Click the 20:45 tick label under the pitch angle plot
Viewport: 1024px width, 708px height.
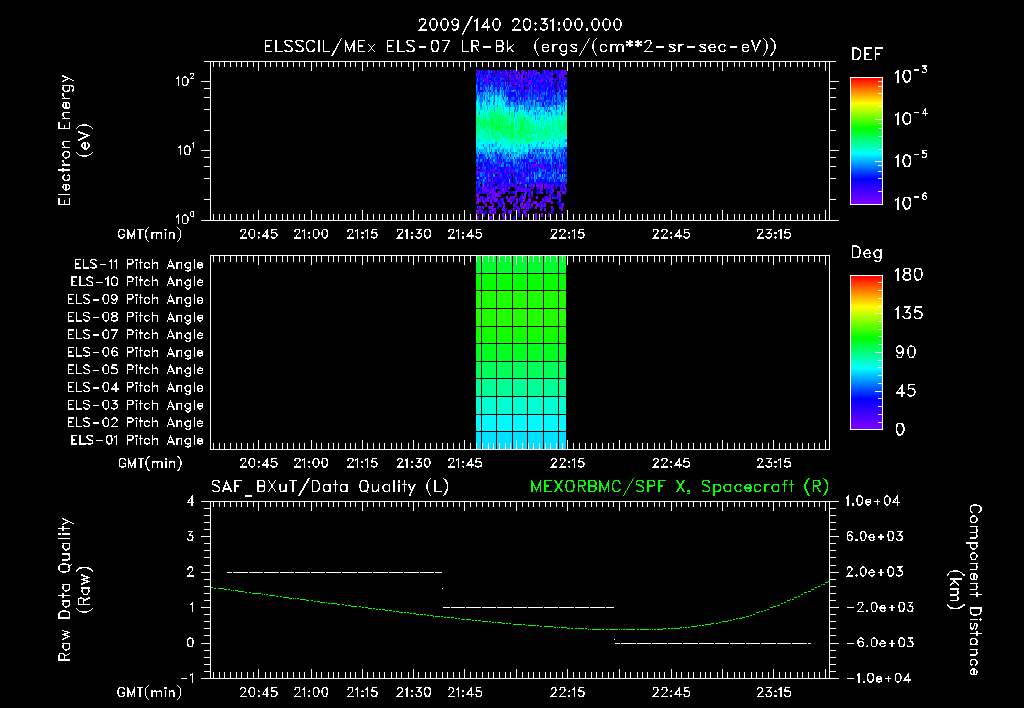click(259, 463)
